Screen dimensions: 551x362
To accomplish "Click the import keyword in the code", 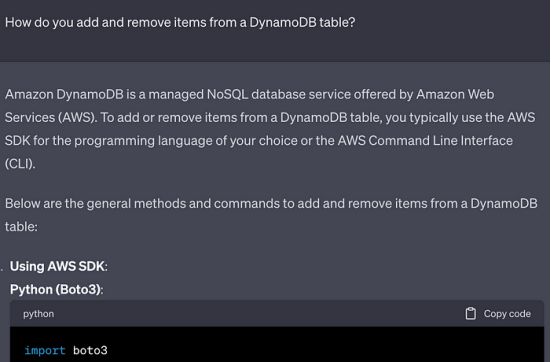I will [45, 350].
